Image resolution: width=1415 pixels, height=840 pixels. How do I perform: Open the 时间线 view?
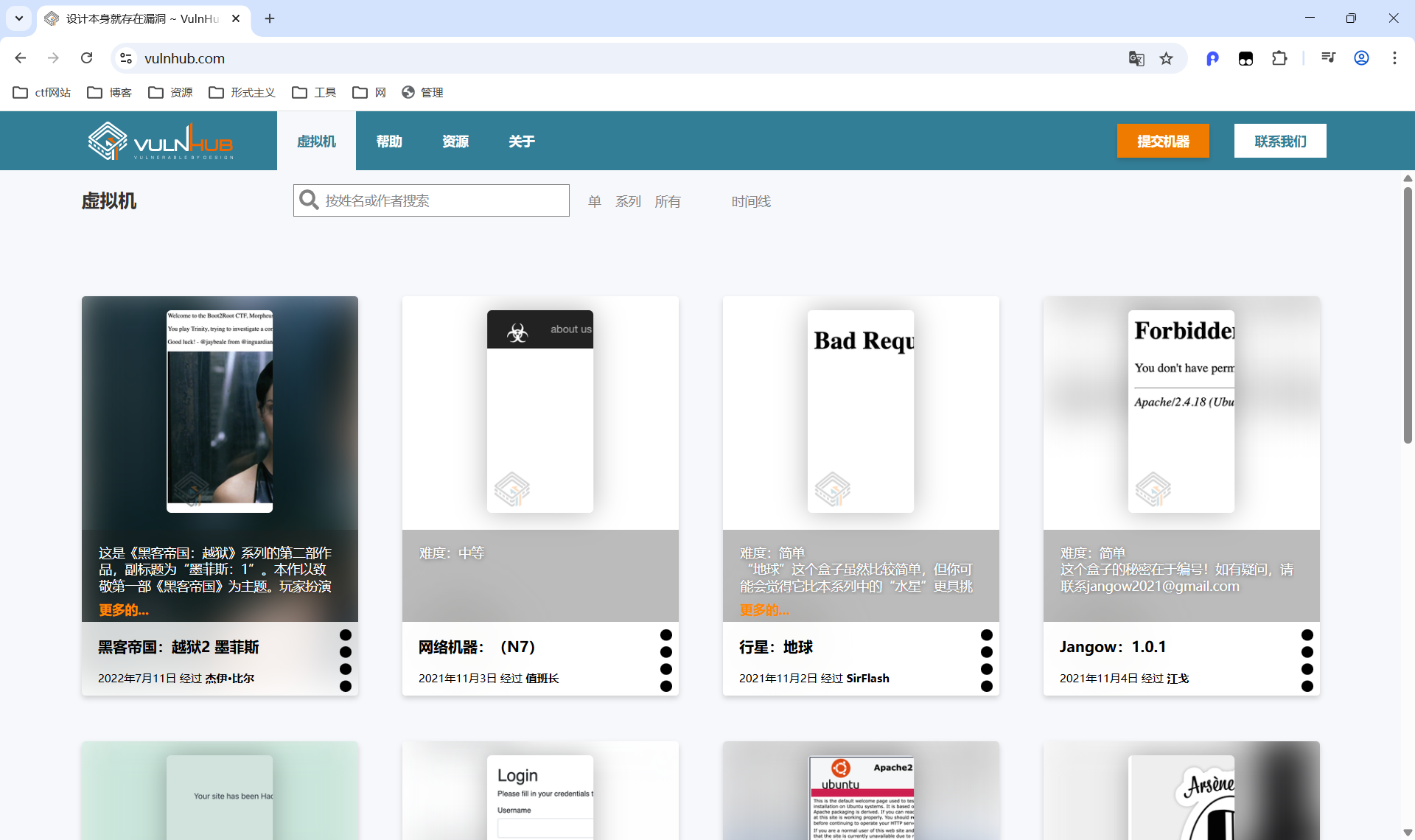751,201
